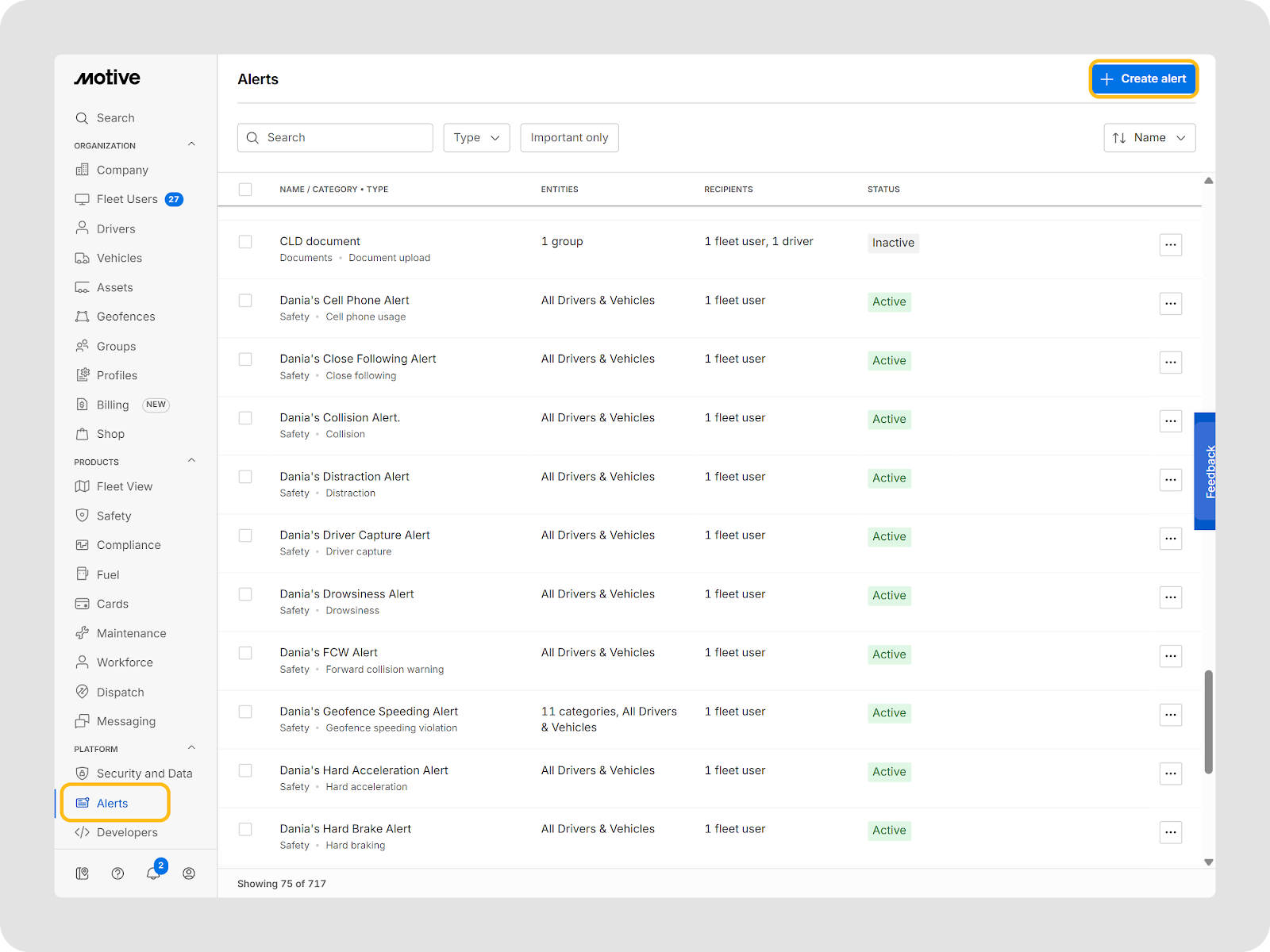This screenshot has width=1270, height=952.
Task: Click the alerts list vertical scrollbar
Action: (1208, 722)
